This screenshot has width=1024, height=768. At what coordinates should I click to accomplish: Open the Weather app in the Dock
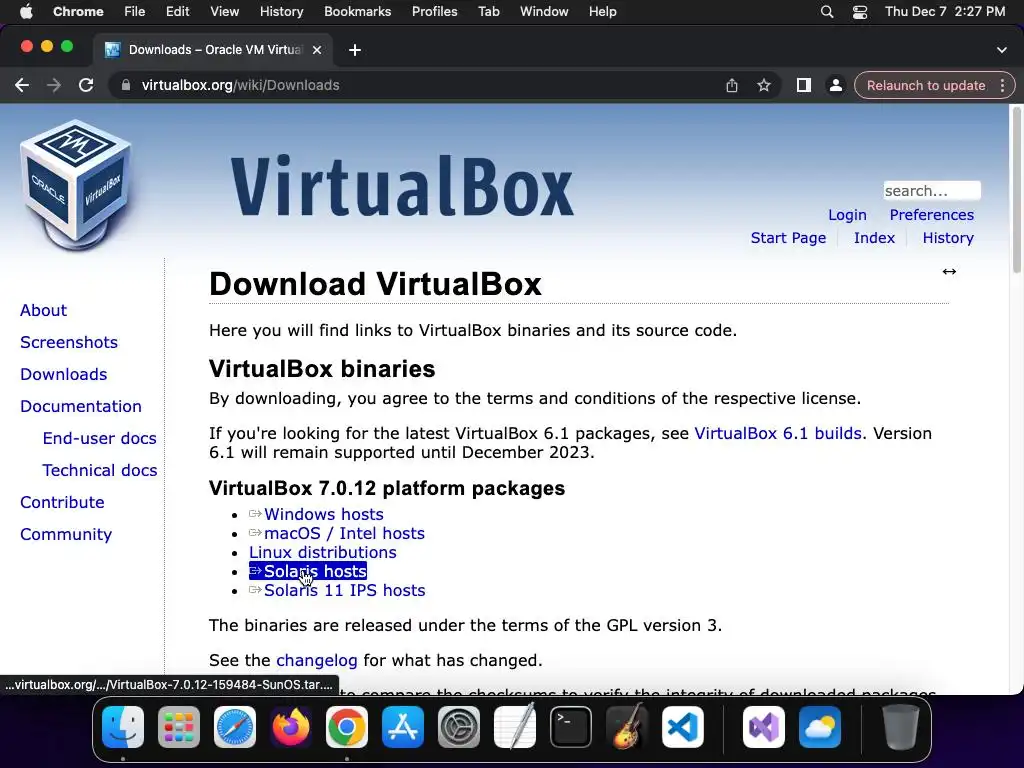click(820, 727)
